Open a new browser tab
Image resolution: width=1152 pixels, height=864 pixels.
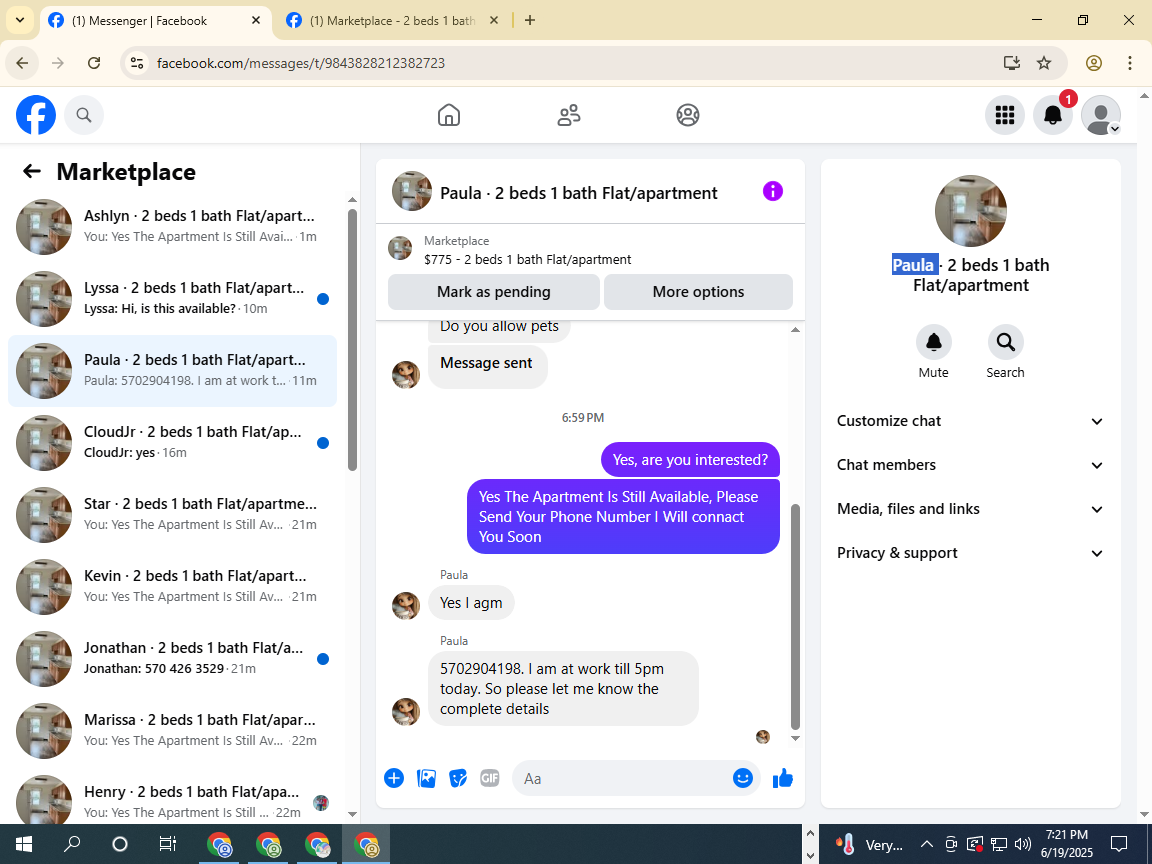click(530, 21)
